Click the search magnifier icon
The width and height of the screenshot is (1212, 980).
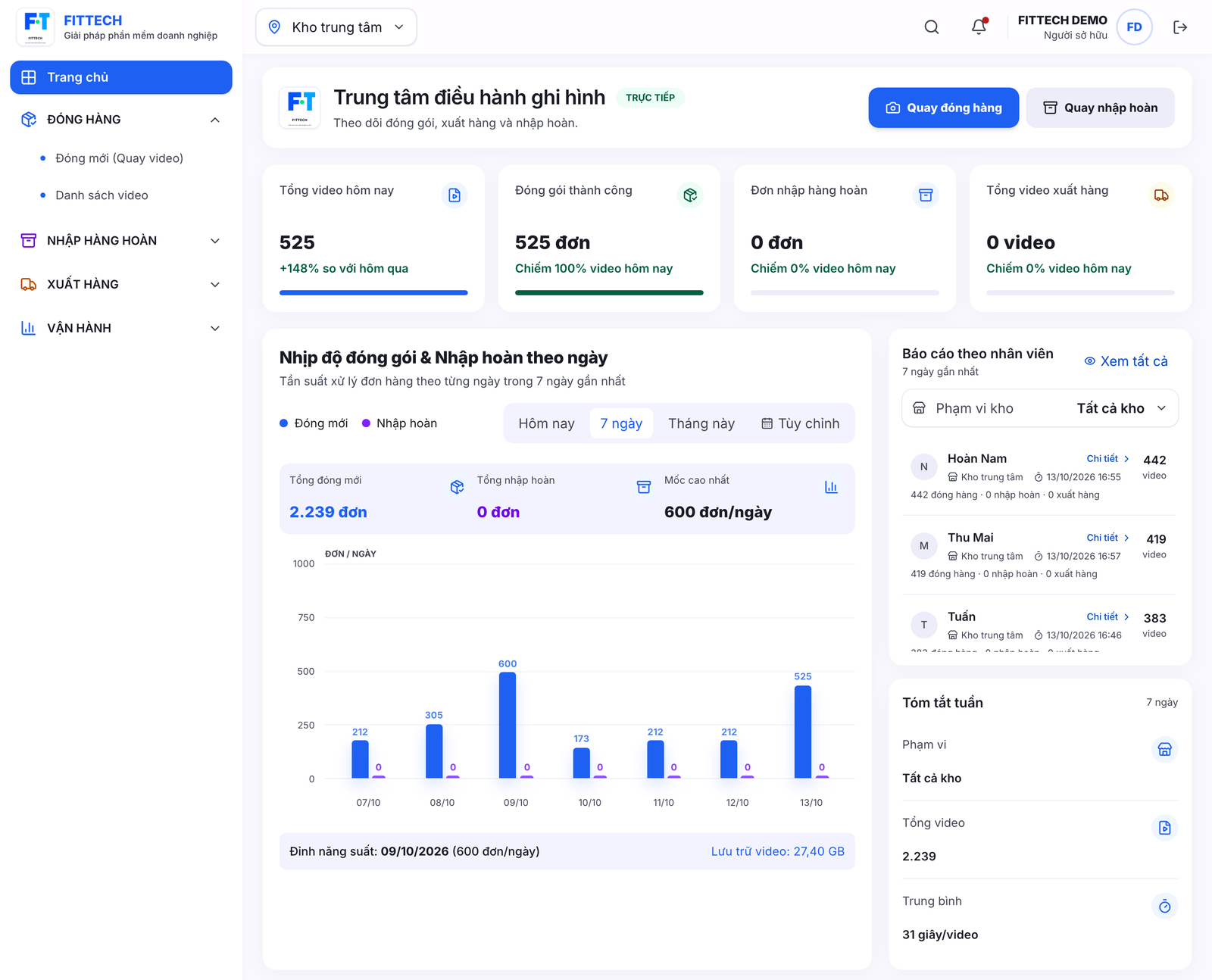(x=932, y=27)
